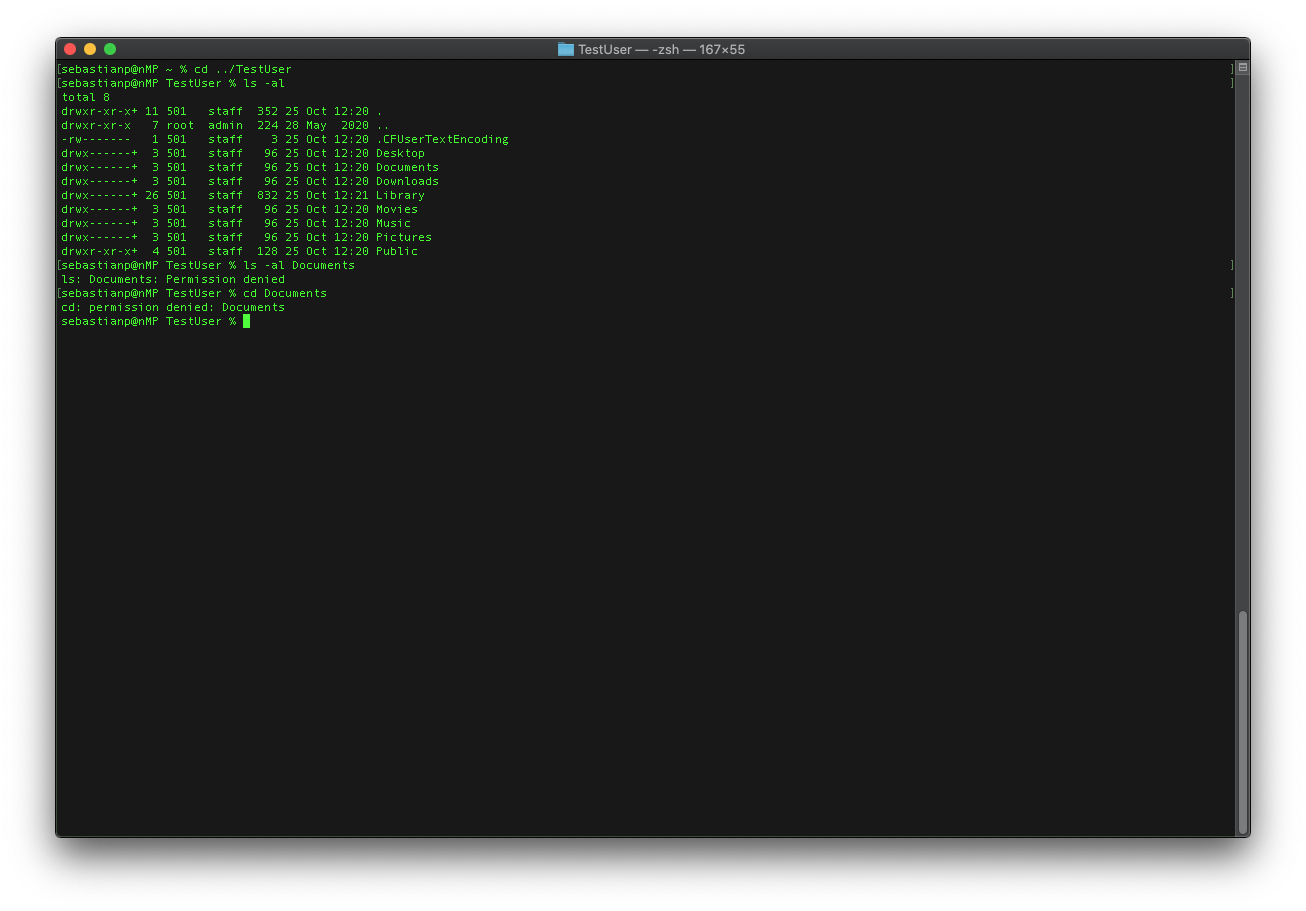Click the Desktop entry in listing
This screenshot has height=911, width=1306.
pos(400,153)
